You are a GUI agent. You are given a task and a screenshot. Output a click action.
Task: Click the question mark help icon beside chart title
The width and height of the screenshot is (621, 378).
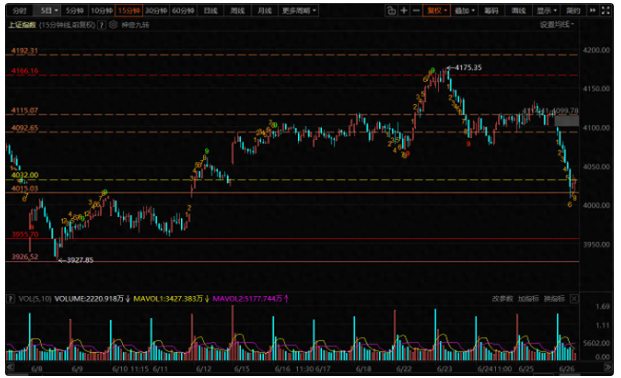click(101, 25)
